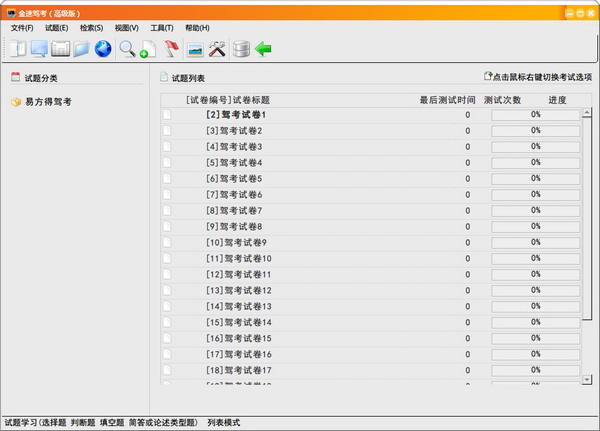Select the row [15]驾考试卷14
The width and height of the screenshot is (600, 431).
click(x=371, y=322)
